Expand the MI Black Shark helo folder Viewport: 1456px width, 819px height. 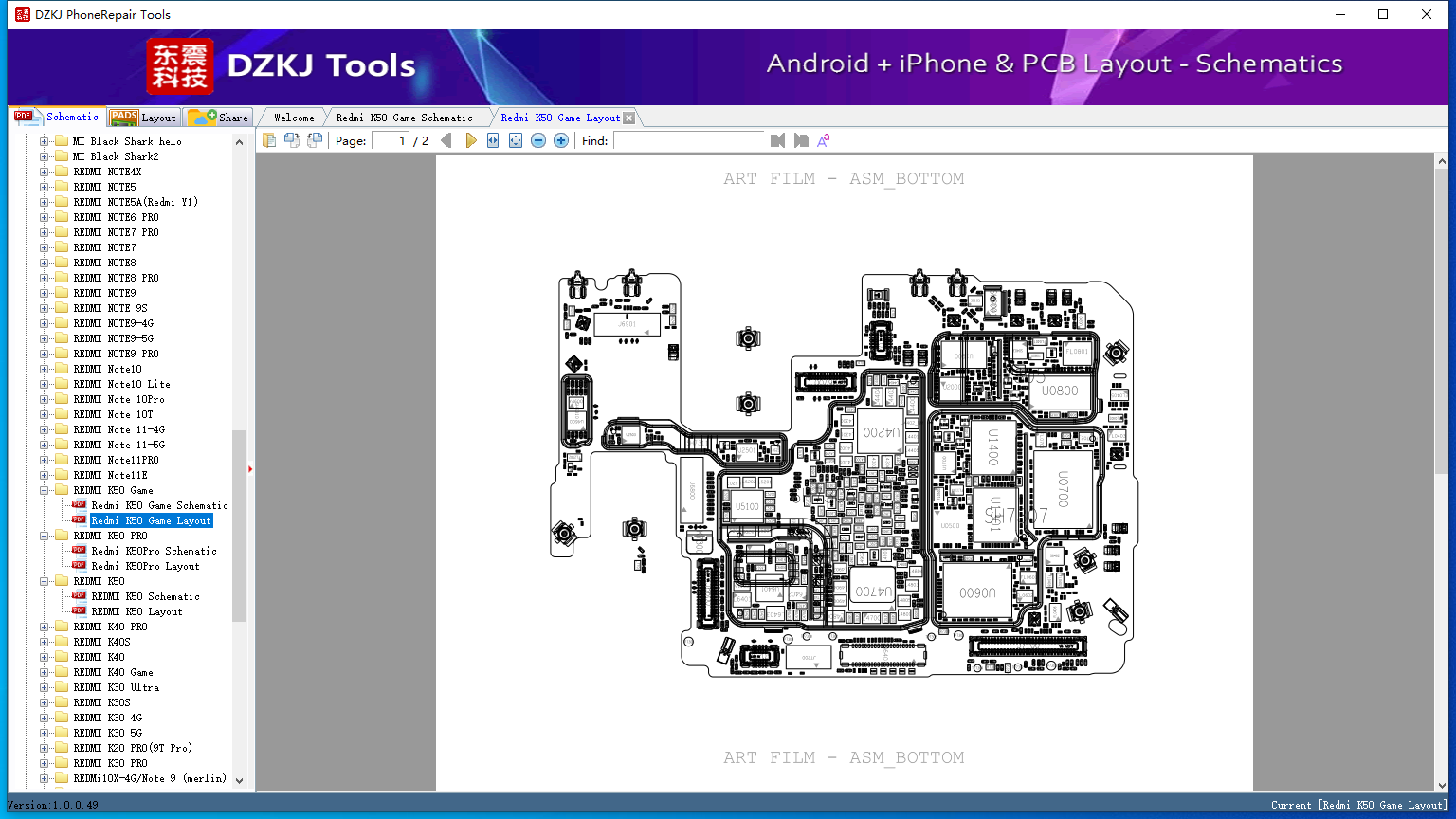pyautogui.click(x=44, y=141)
